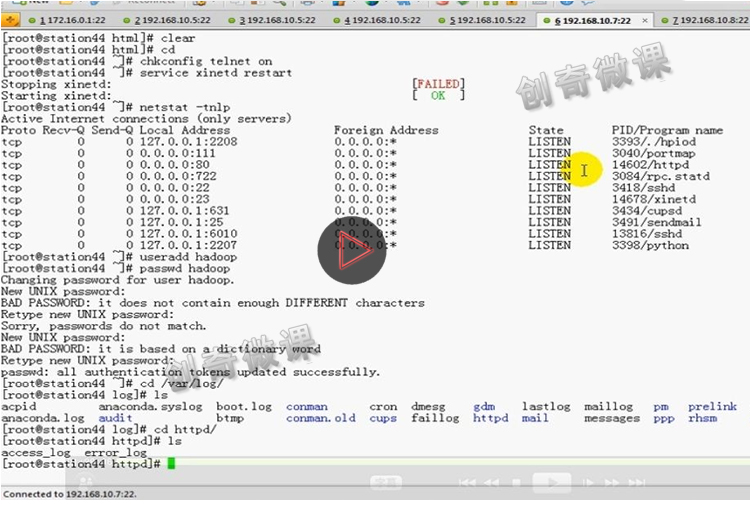Click the '3491/sendmail' process entry
Viewport: 750px width, 507px height.
[x=657, y=222]
